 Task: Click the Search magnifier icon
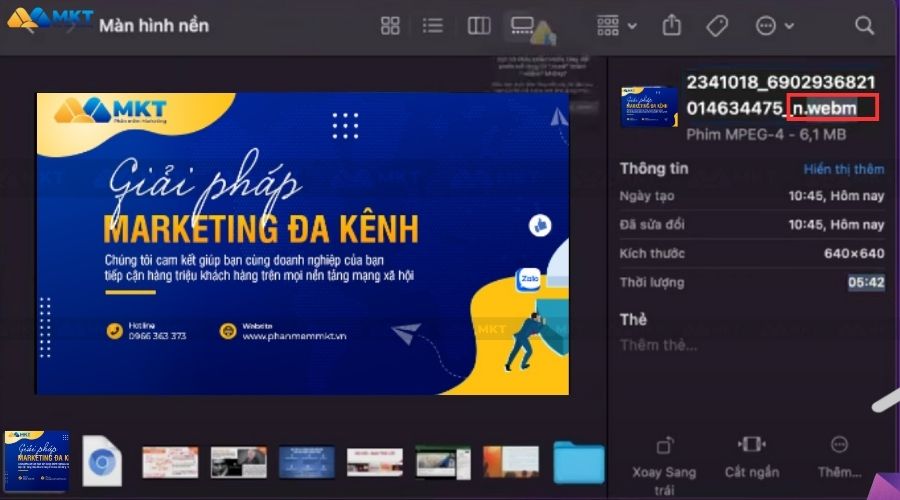click(864, 25)
